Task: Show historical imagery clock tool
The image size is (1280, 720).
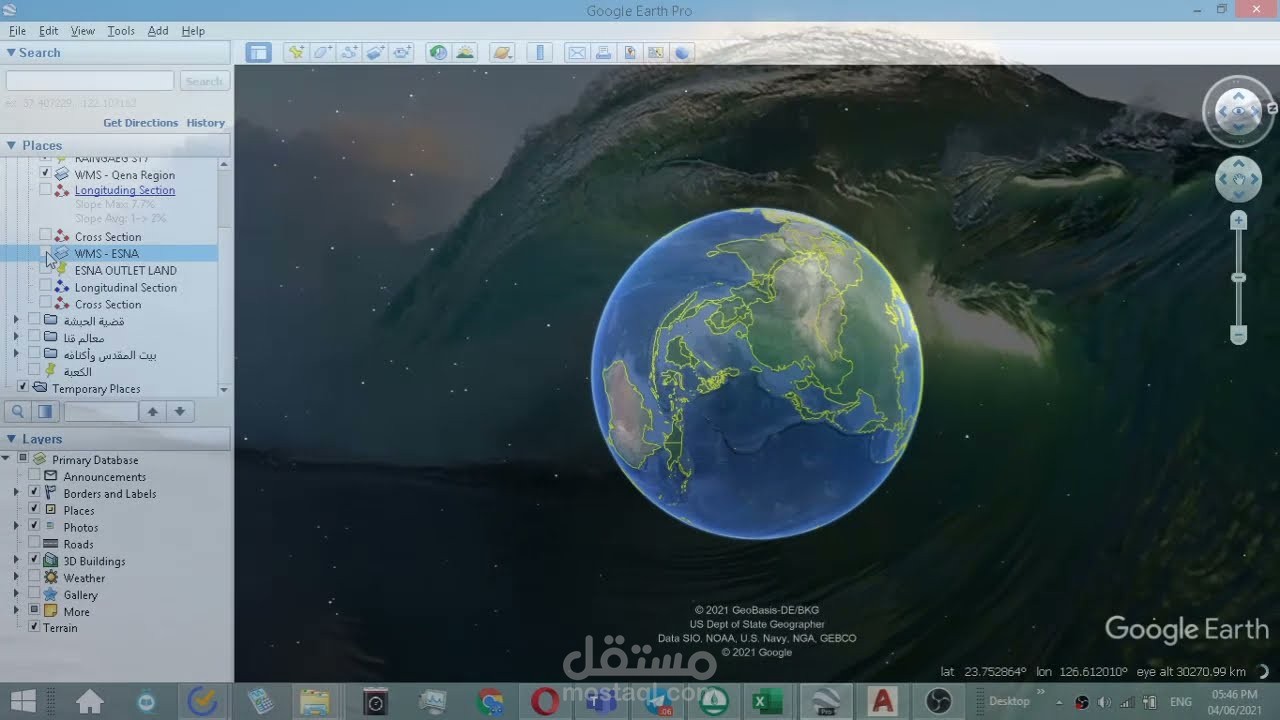Action: (x=438, y=53)
